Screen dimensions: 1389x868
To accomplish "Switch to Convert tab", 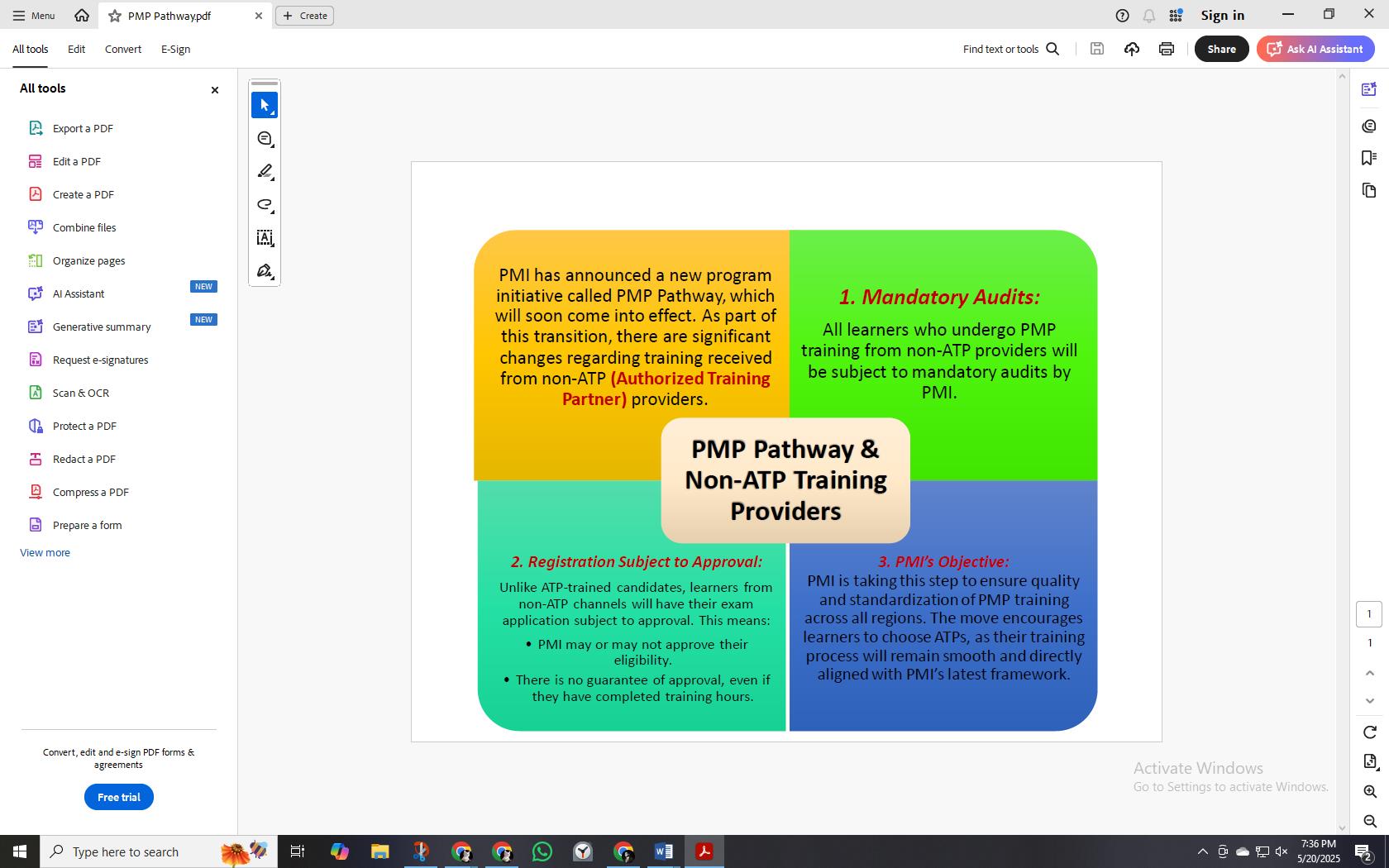I will coord(123,49).
